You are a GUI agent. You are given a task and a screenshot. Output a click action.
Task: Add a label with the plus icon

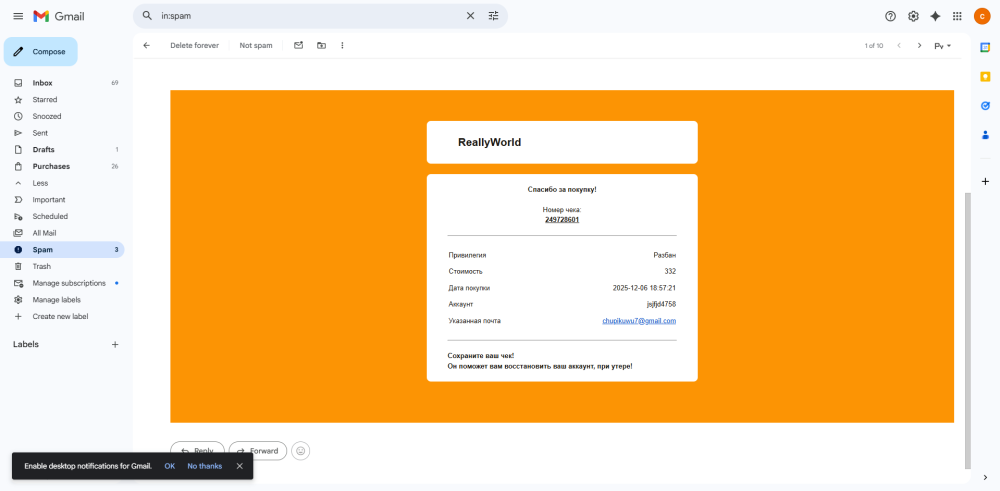(115, 344)
